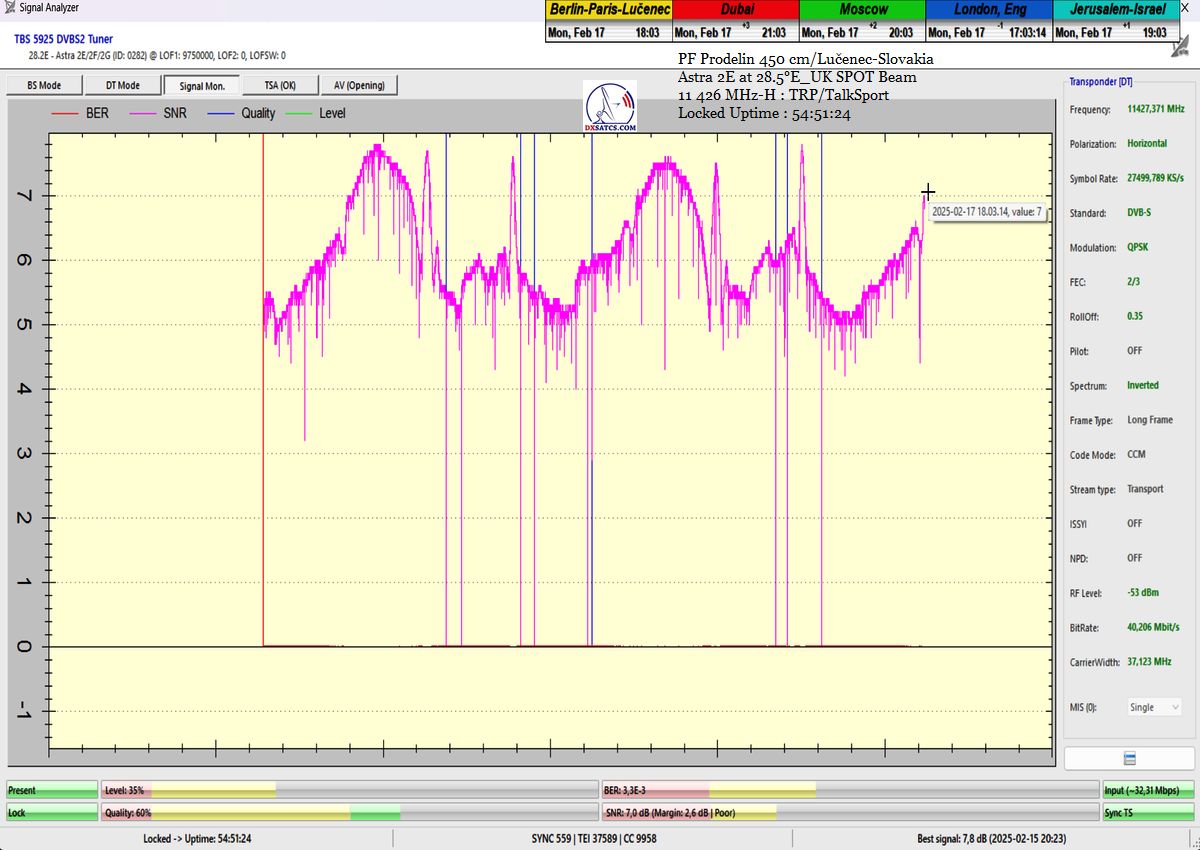Image resolution: width=1200 pixels, height=850 pixels.
Task: Click the Input bitrate indicator
Action: (1148, 790)
